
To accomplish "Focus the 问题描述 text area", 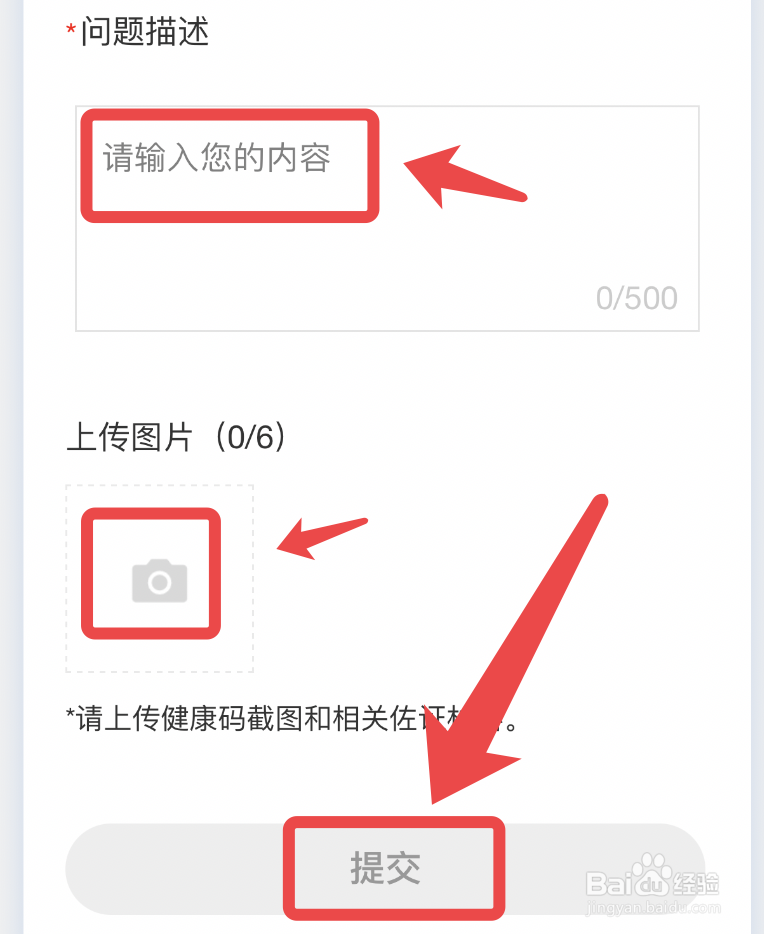I will click(x=387, y=218).
